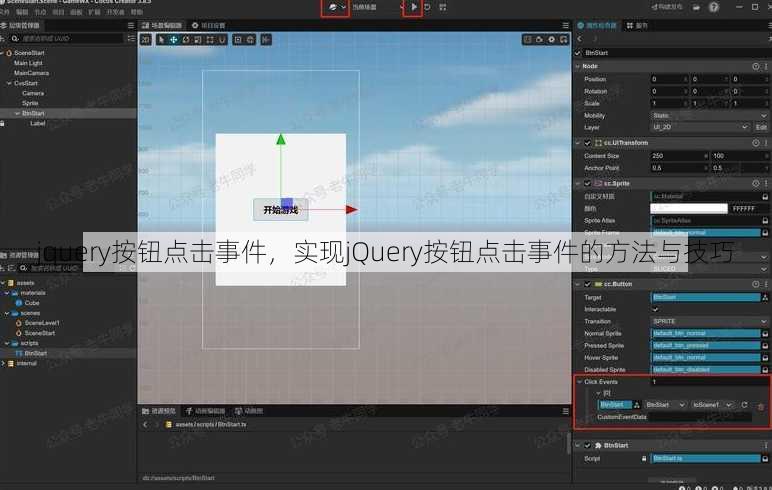Select the move gizmo tool
The height and width of the screenshot is (490, 772).
pyautogui.click(x=174, y=39)
